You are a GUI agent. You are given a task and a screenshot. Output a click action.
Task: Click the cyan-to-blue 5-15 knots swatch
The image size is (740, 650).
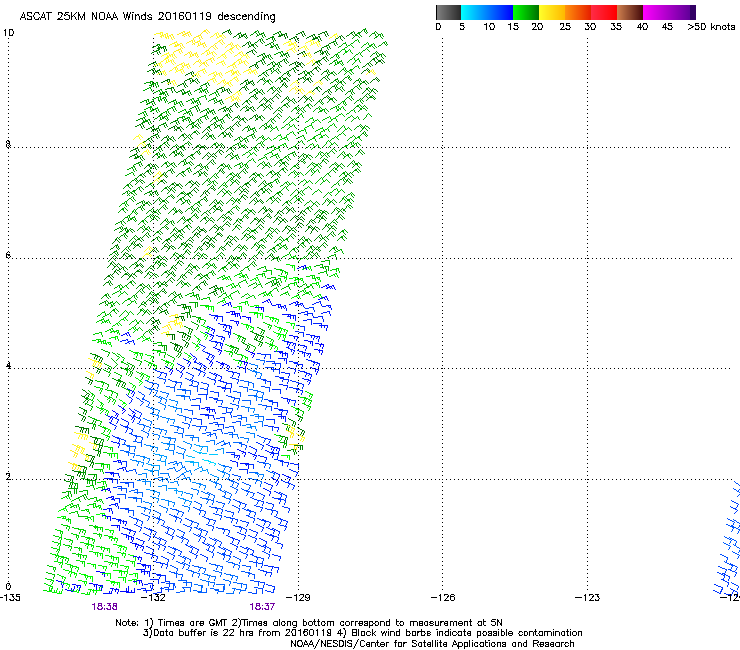(487, 12)
